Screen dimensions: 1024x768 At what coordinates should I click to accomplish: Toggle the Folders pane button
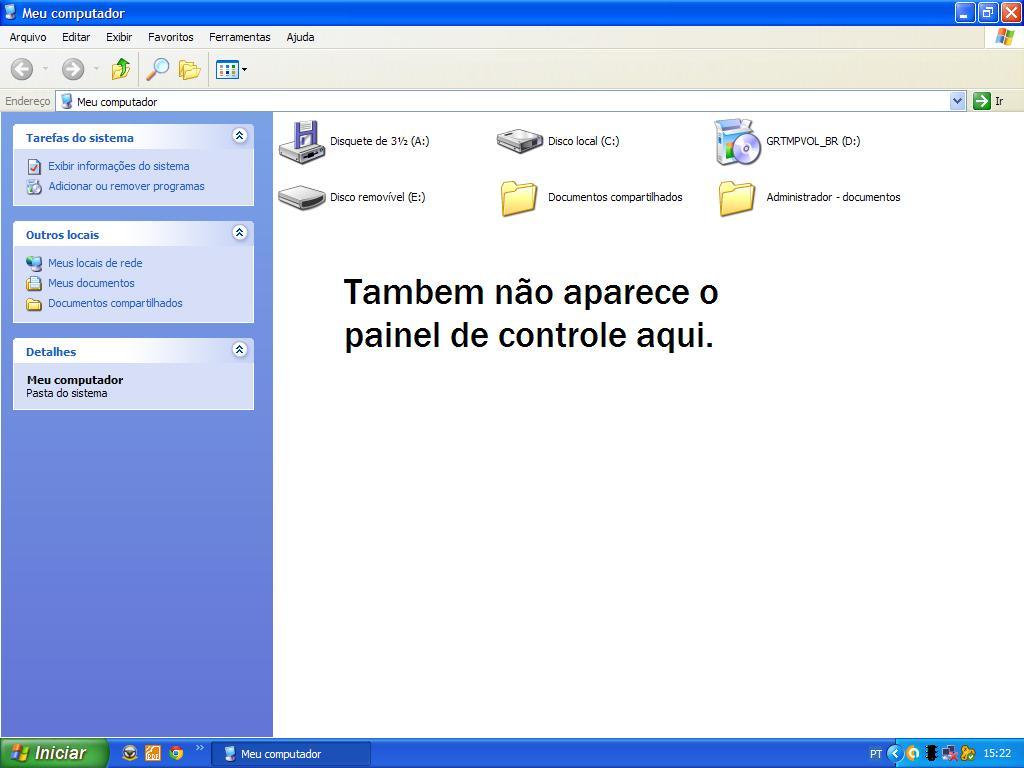(189, 69)
